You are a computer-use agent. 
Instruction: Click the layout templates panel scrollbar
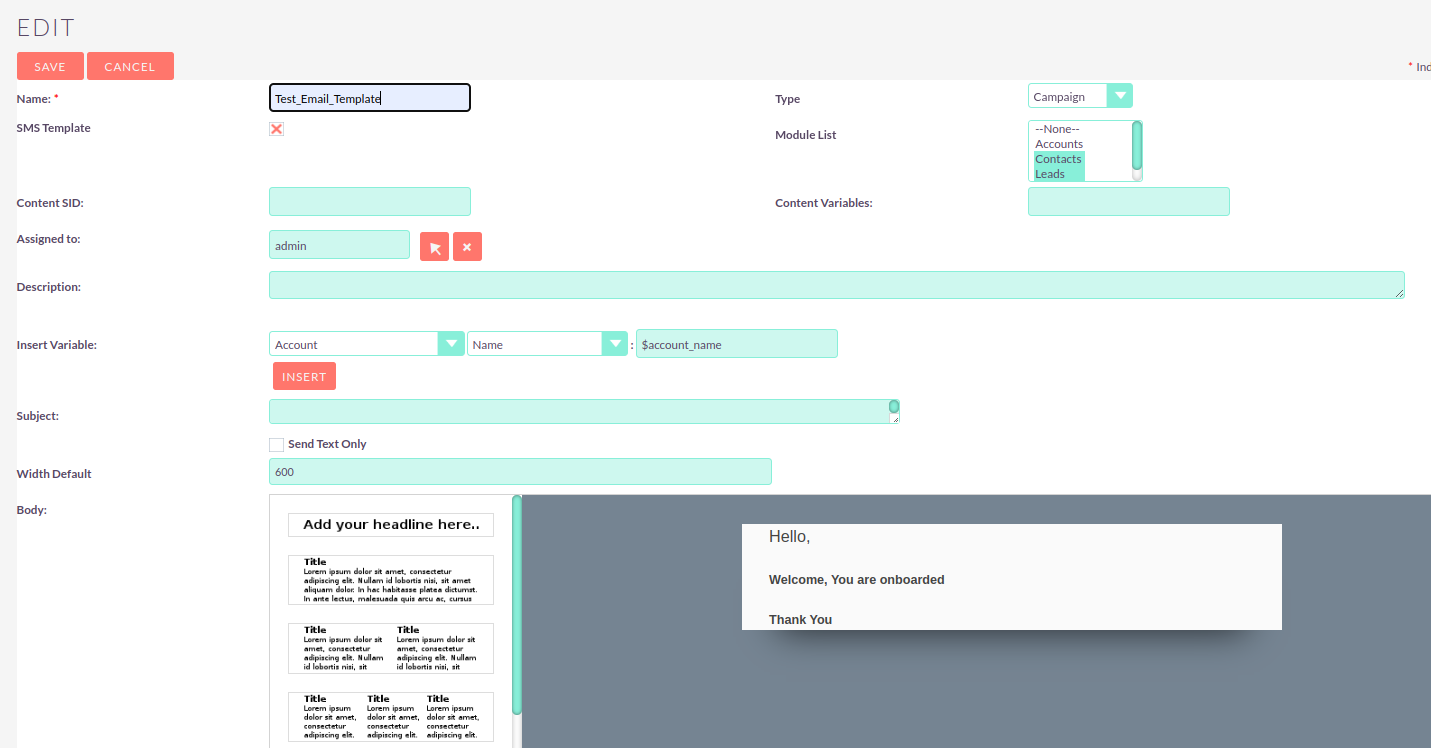[517, 605]
